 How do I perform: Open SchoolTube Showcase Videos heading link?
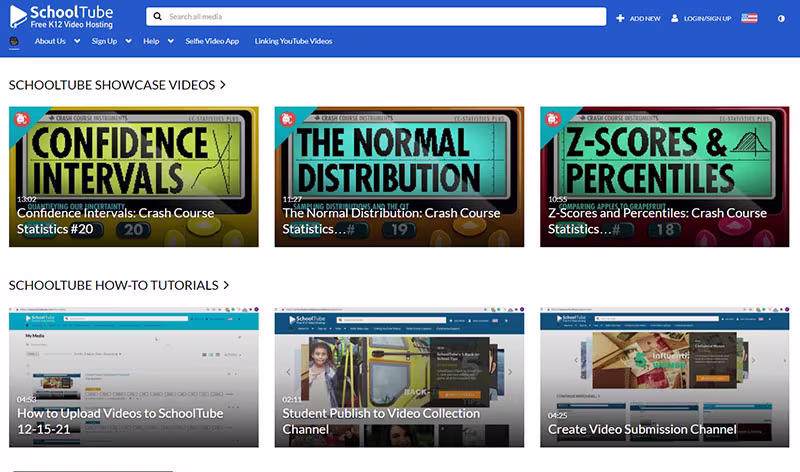112,85
